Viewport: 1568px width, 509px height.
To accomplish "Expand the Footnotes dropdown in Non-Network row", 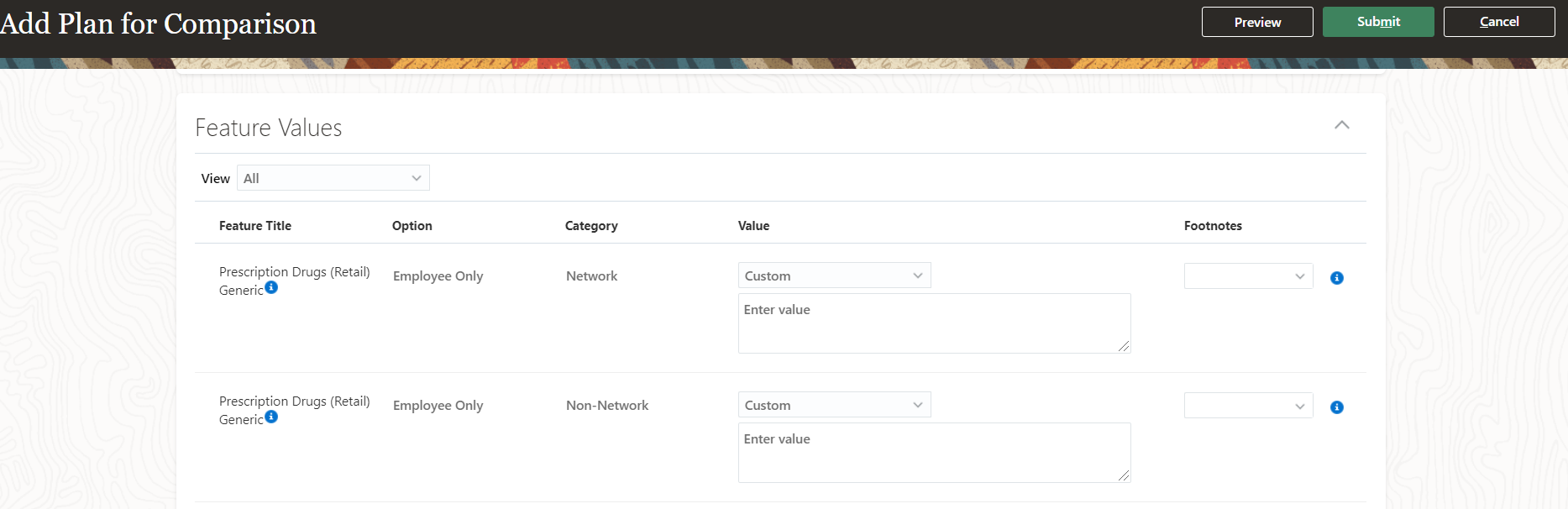I will (x=1247, y=406).
